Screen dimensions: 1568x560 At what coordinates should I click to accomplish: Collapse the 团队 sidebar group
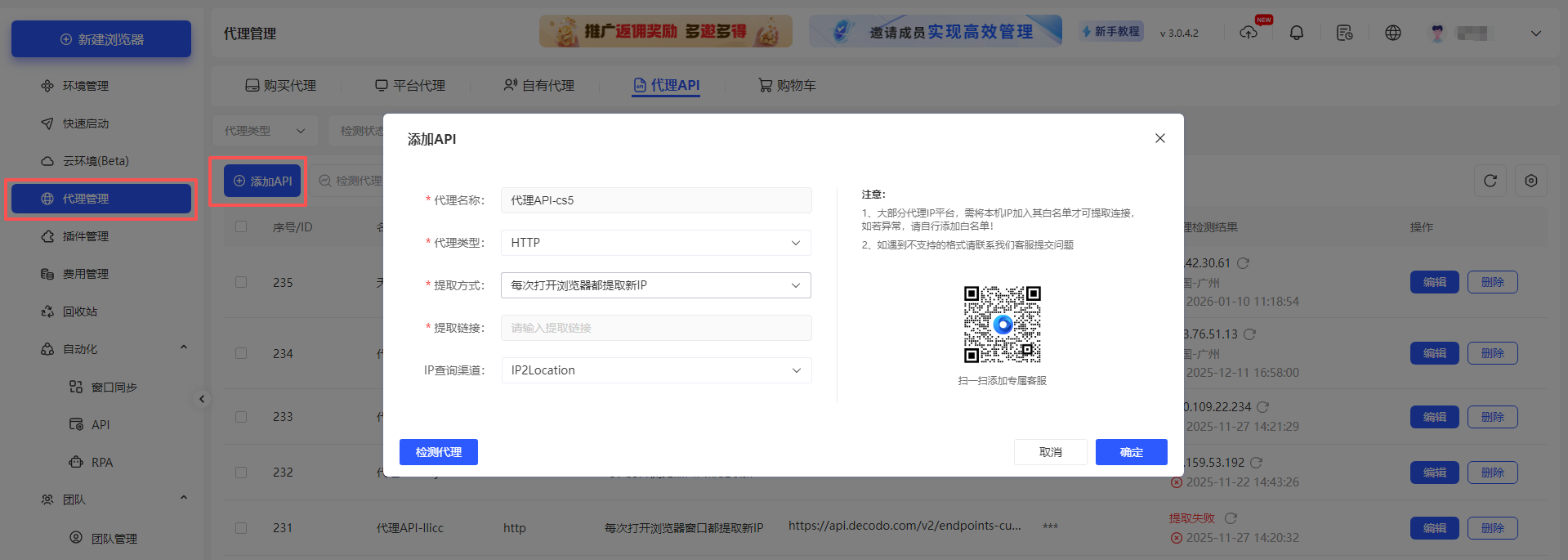click(184, 499)
